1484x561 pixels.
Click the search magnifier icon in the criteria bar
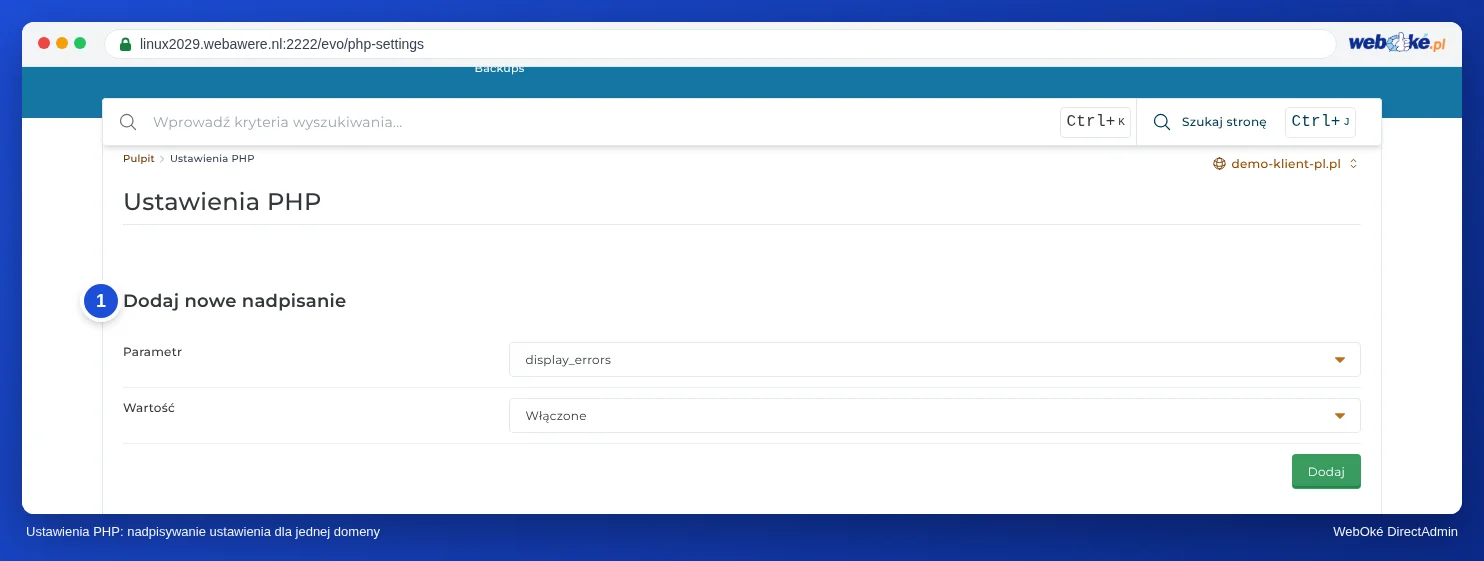pos(128,122)
